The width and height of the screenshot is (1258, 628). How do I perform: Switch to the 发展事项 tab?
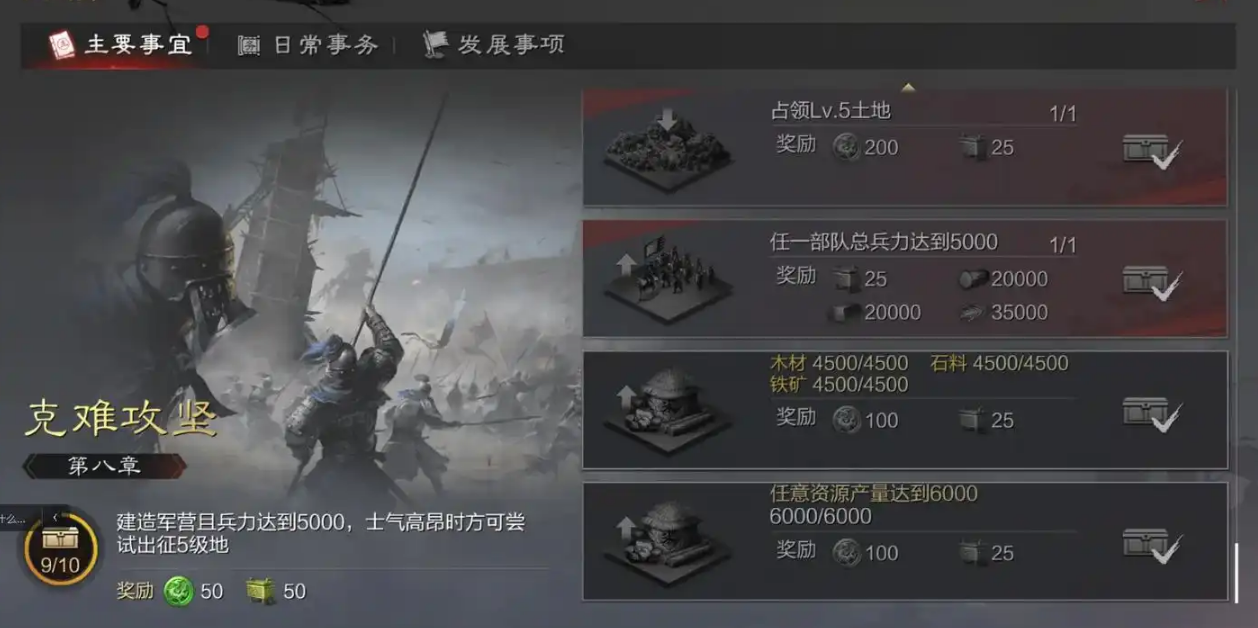pyautogui.click(x=493, y=44)
